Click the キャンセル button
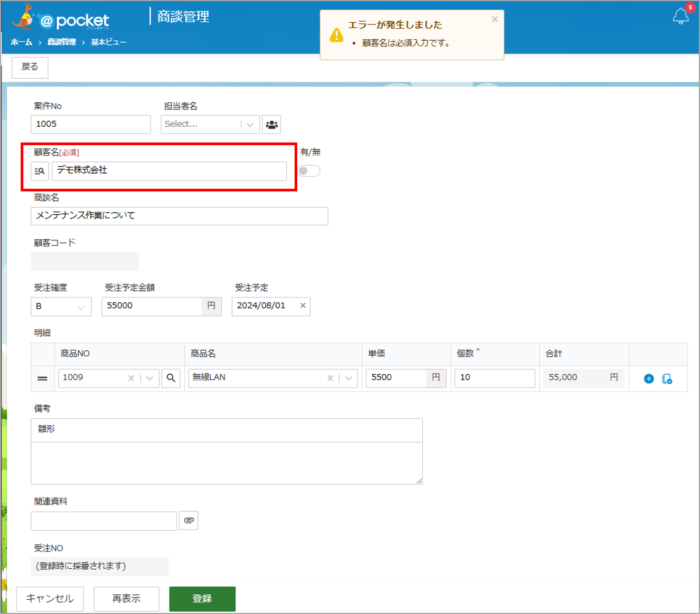 (50, 599)
